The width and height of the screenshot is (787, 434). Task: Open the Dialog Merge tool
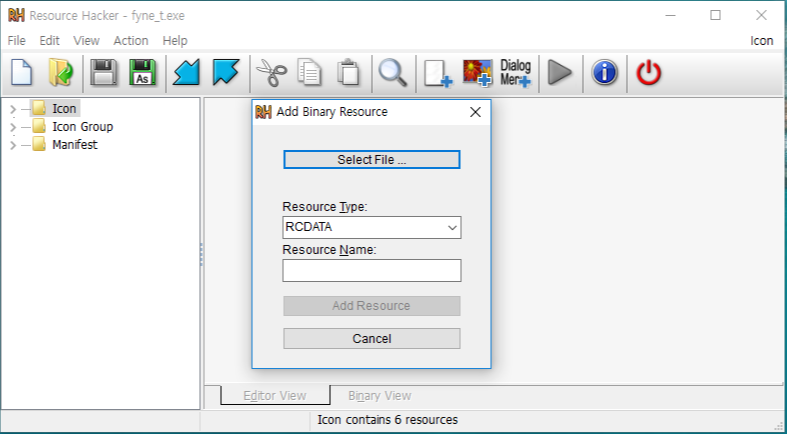click(x=515, y=73)
